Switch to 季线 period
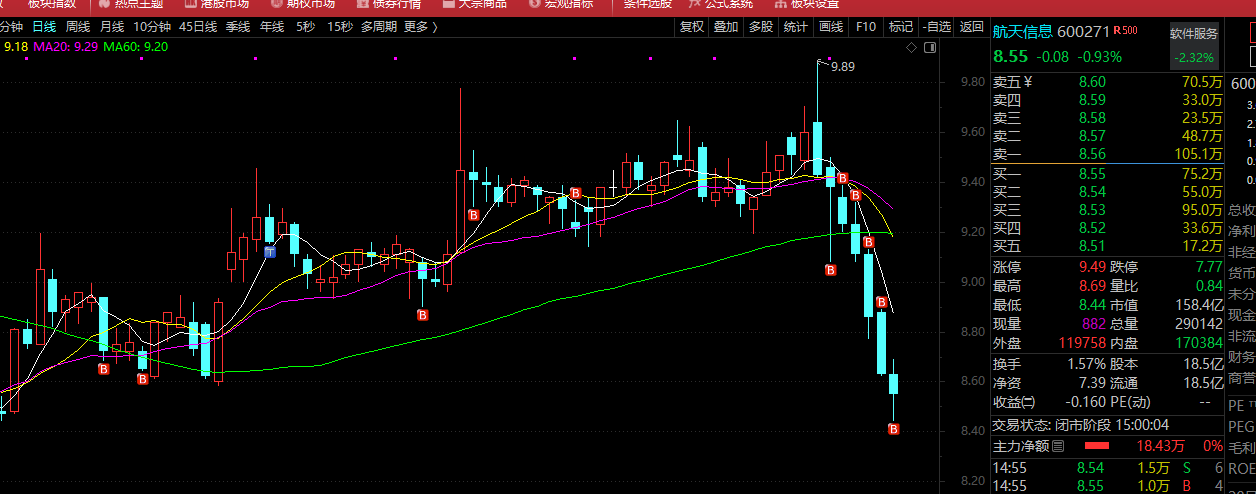1256x494 pixels. (238, 27)
